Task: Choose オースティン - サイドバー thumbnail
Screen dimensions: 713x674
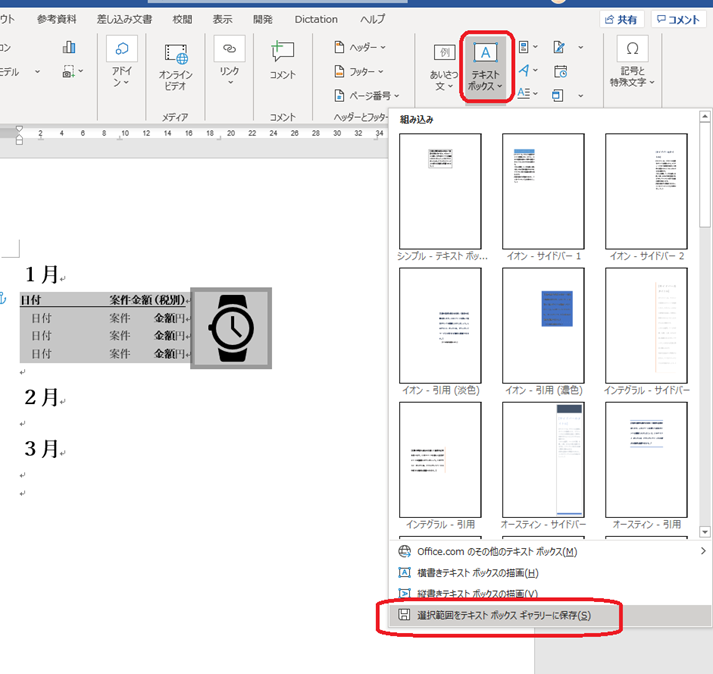Action: [x=543, y=460]
